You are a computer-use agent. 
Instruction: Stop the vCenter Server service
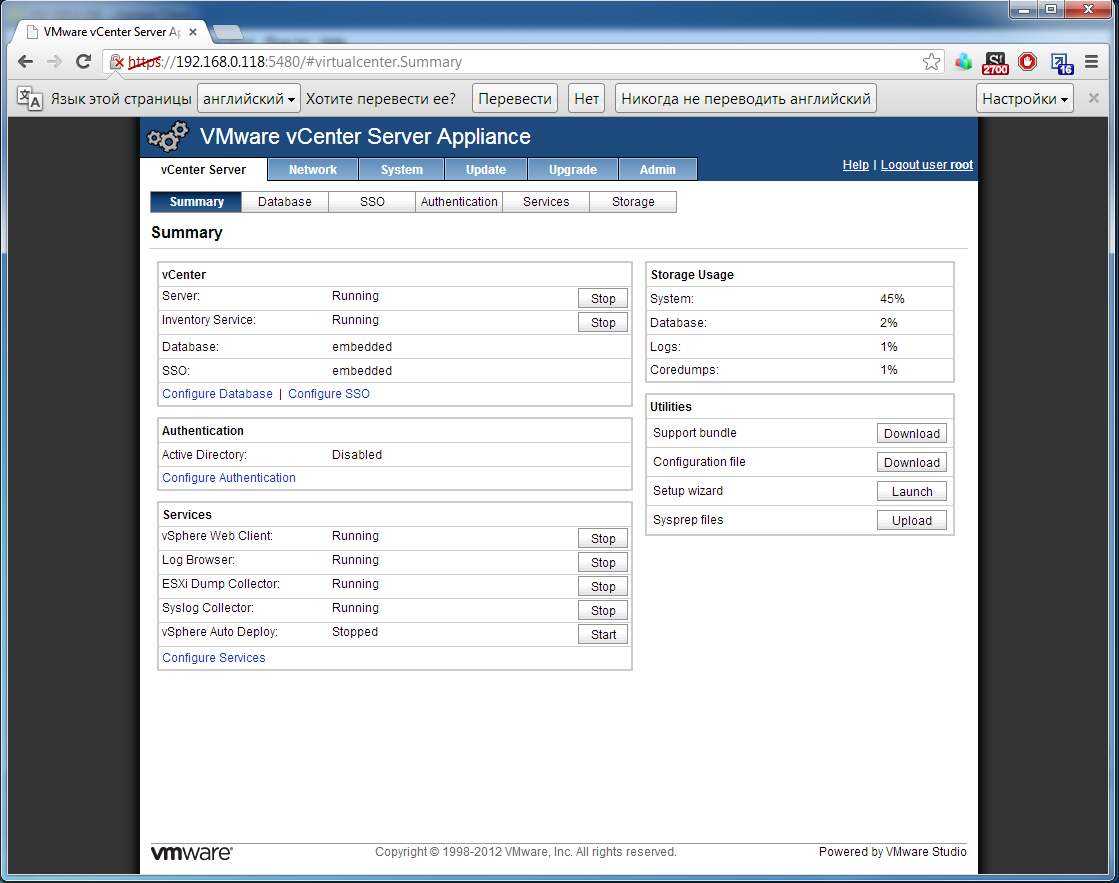[603, 298]
